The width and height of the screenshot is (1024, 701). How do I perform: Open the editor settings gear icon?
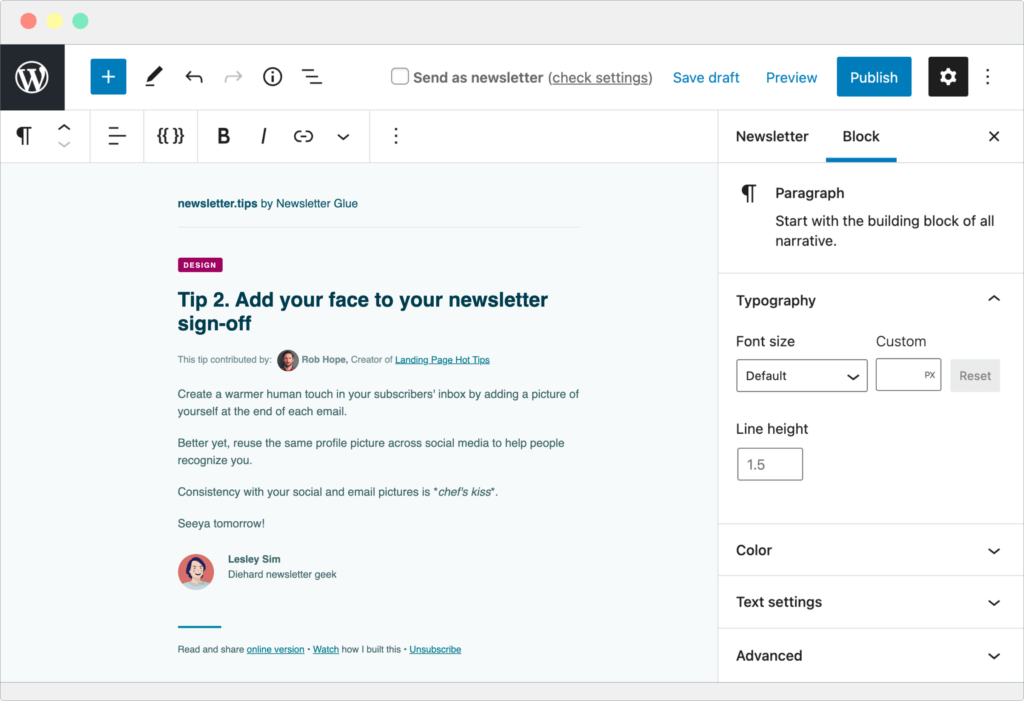coord(947,77)
